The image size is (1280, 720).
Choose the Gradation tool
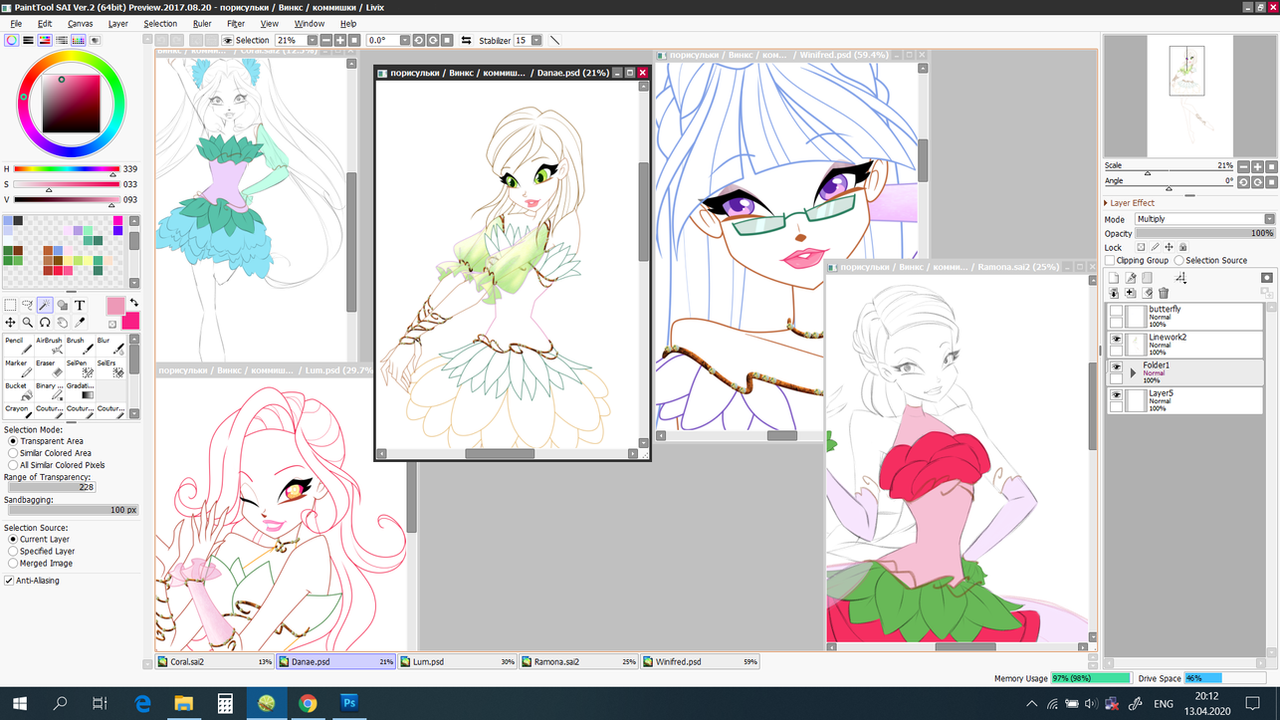(80, 391)
